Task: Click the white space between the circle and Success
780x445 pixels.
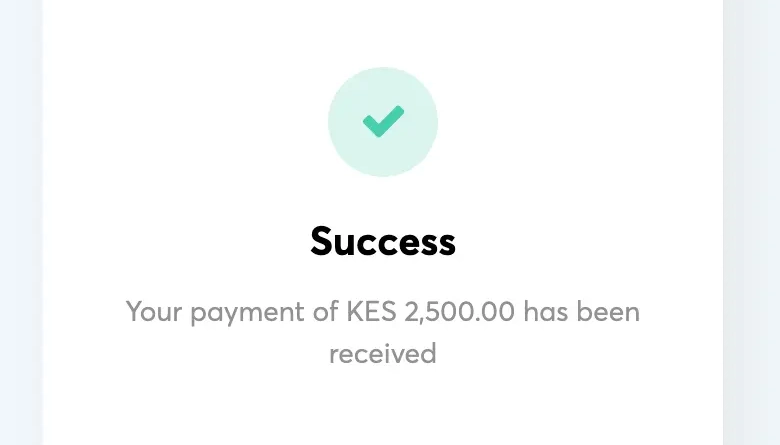Action: tap(383, 200)
